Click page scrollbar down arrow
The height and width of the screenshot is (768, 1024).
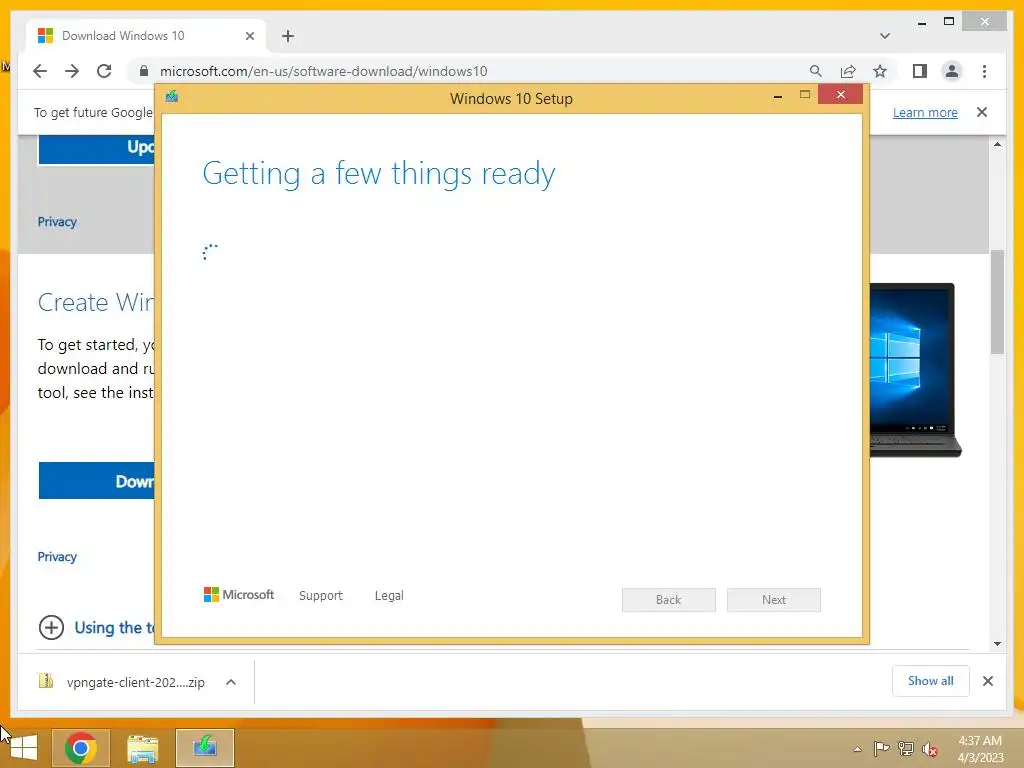997,644
